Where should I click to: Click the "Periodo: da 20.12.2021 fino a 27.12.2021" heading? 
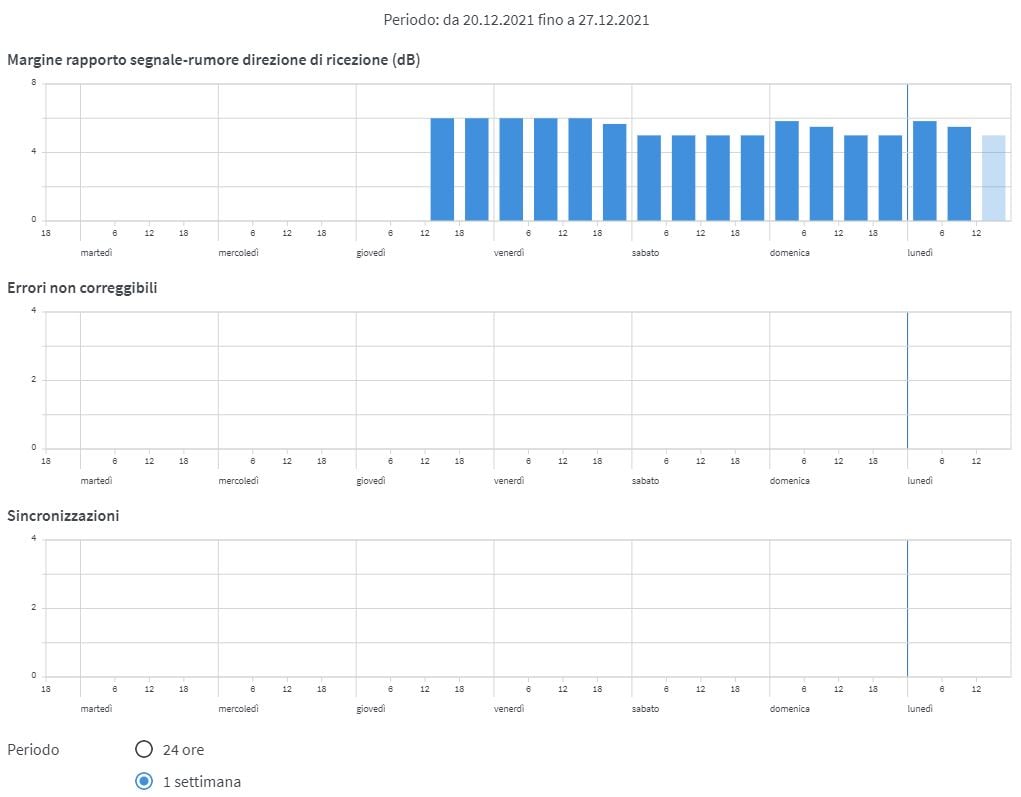tap(516, 19)
